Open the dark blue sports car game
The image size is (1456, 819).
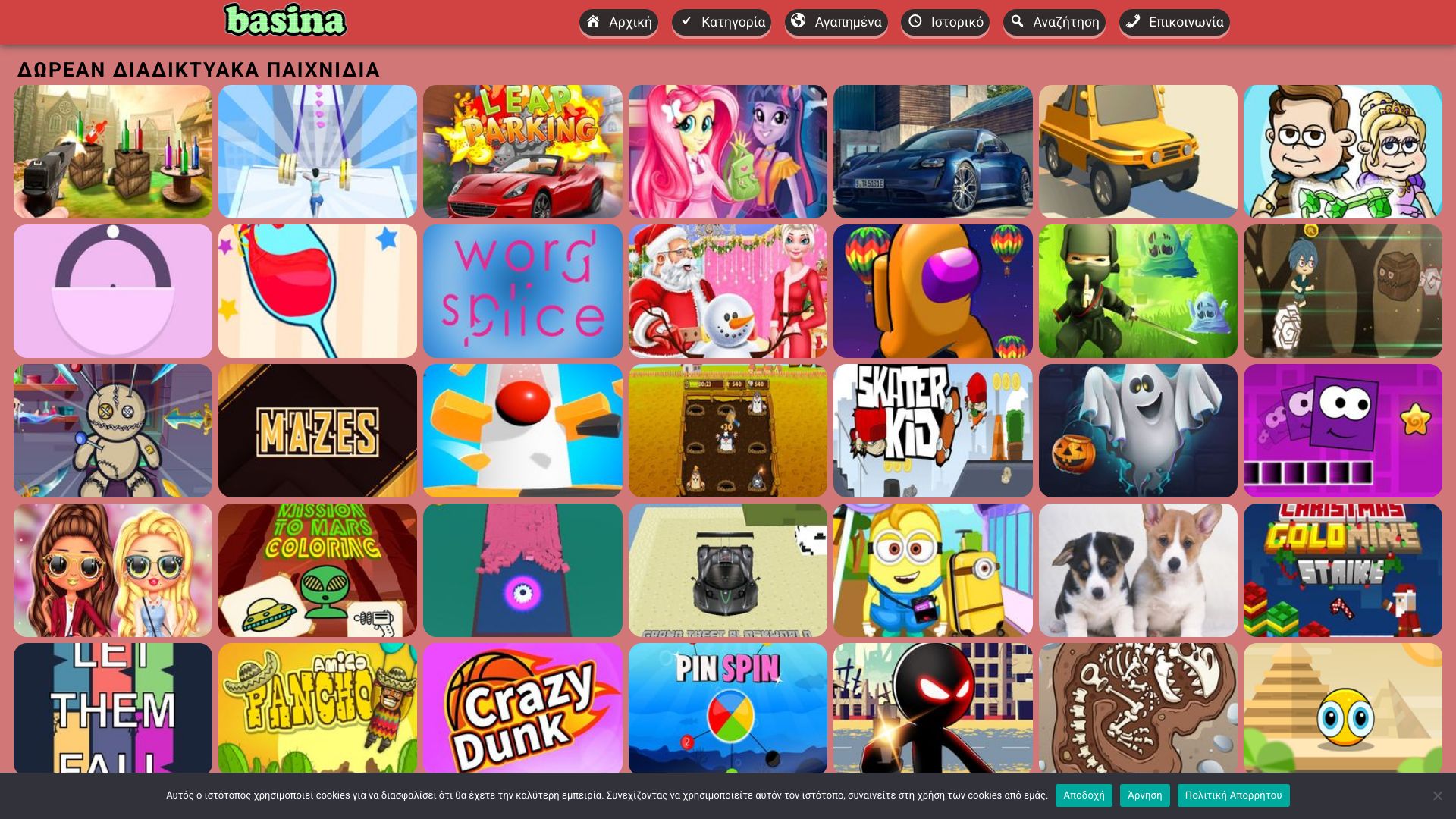pyautogui.click(x=933, y=152)
